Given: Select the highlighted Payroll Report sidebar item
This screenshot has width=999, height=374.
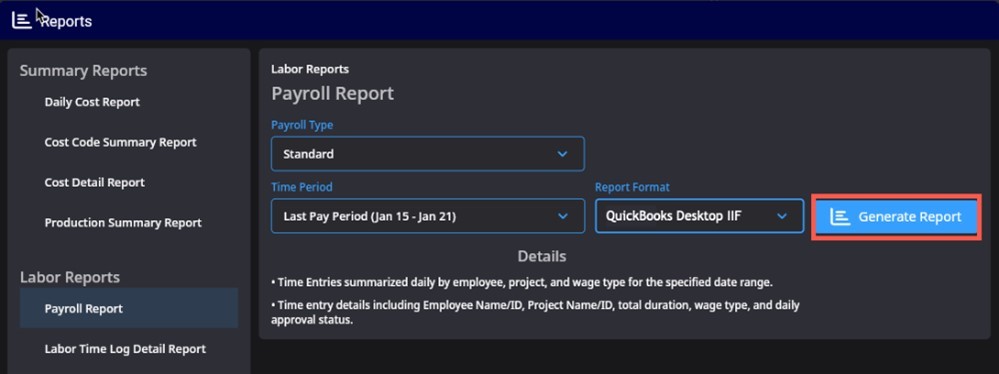Looking at the screenshot, I should coord(129,308).
